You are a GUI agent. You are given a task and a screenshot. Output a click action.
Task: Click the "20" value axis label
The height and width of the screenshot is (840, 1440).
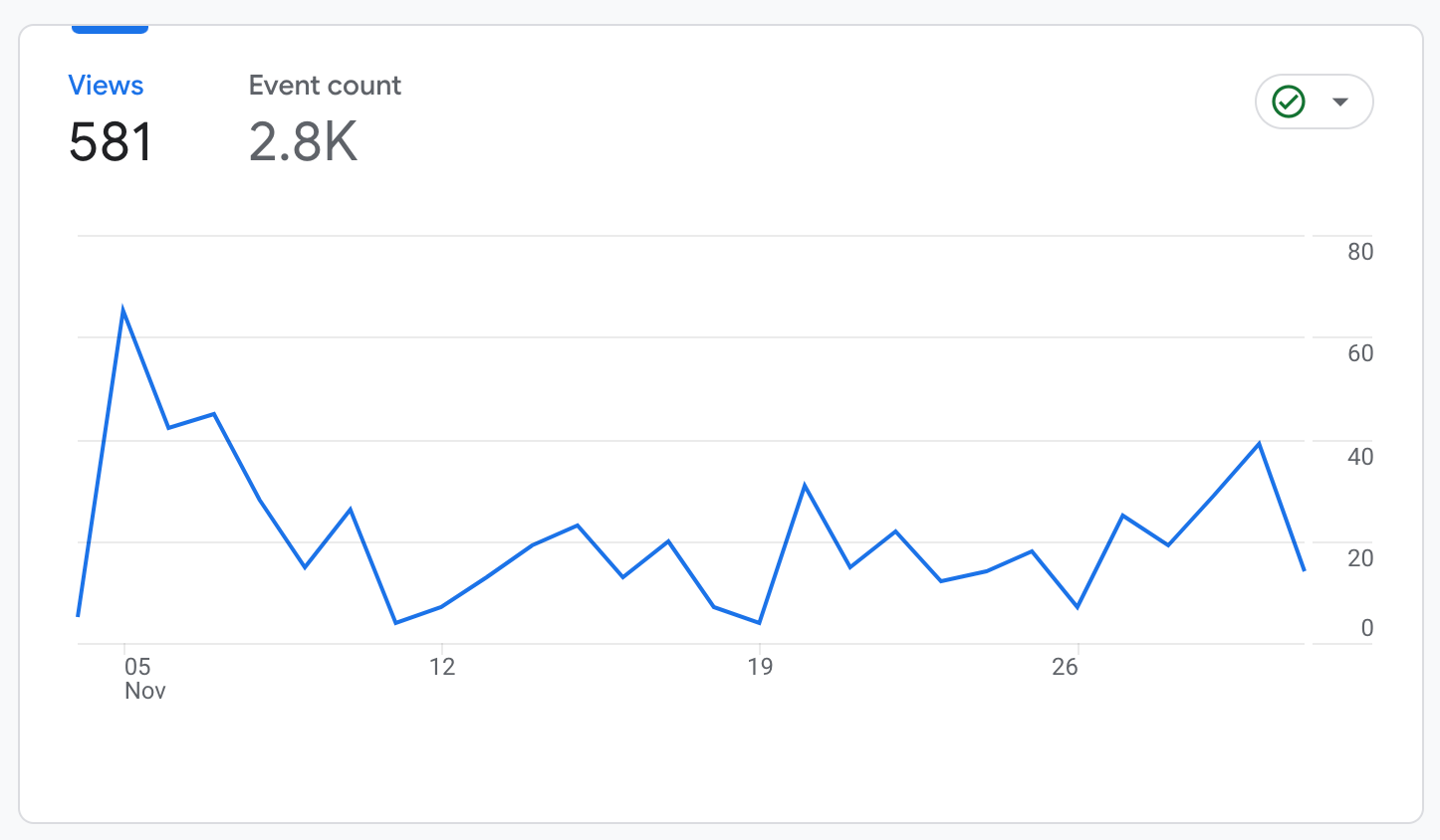(x=1360, y=558)
